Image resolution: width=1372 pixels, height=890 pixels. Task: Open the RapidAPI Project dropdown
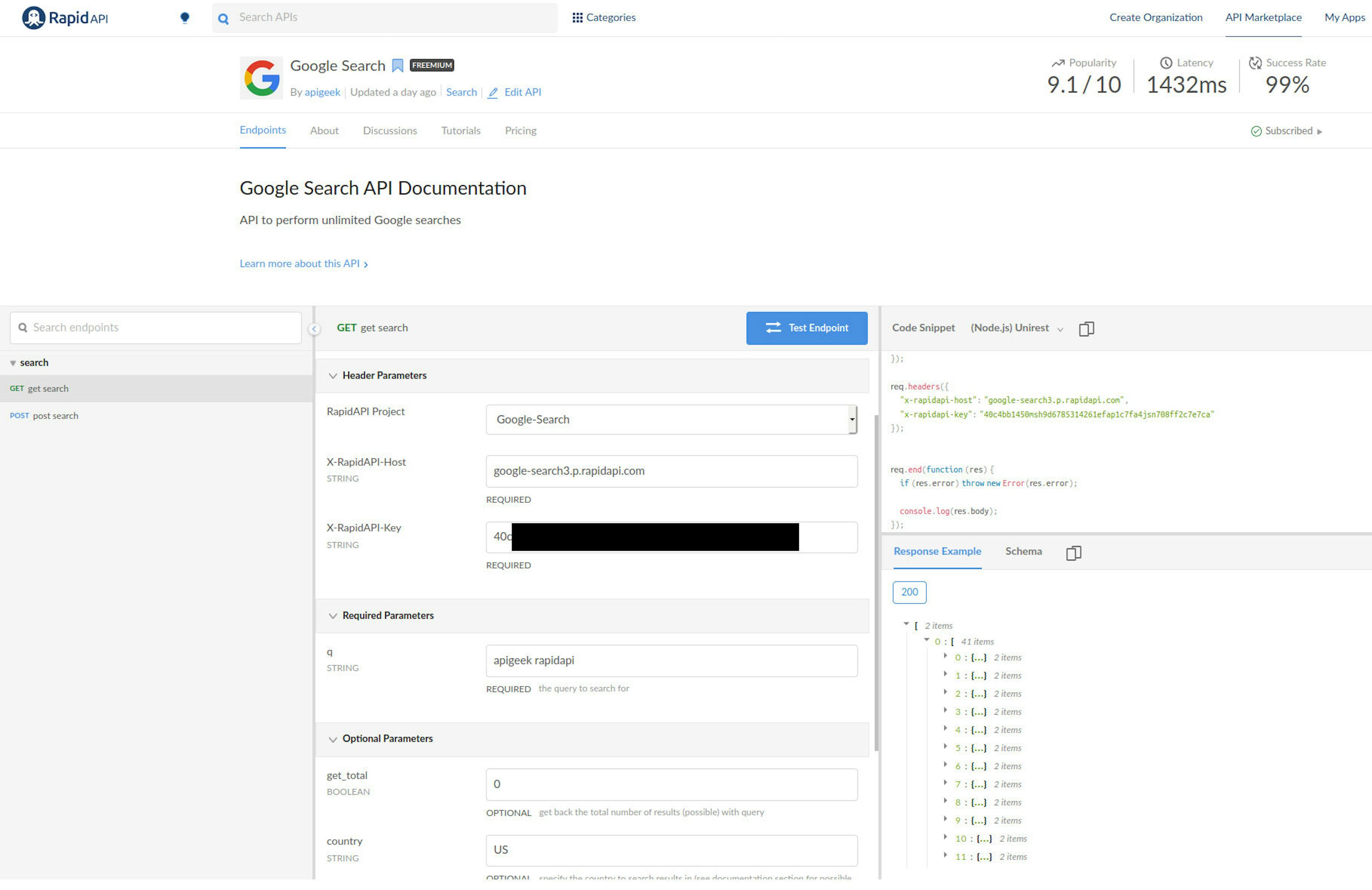(672, 419)
